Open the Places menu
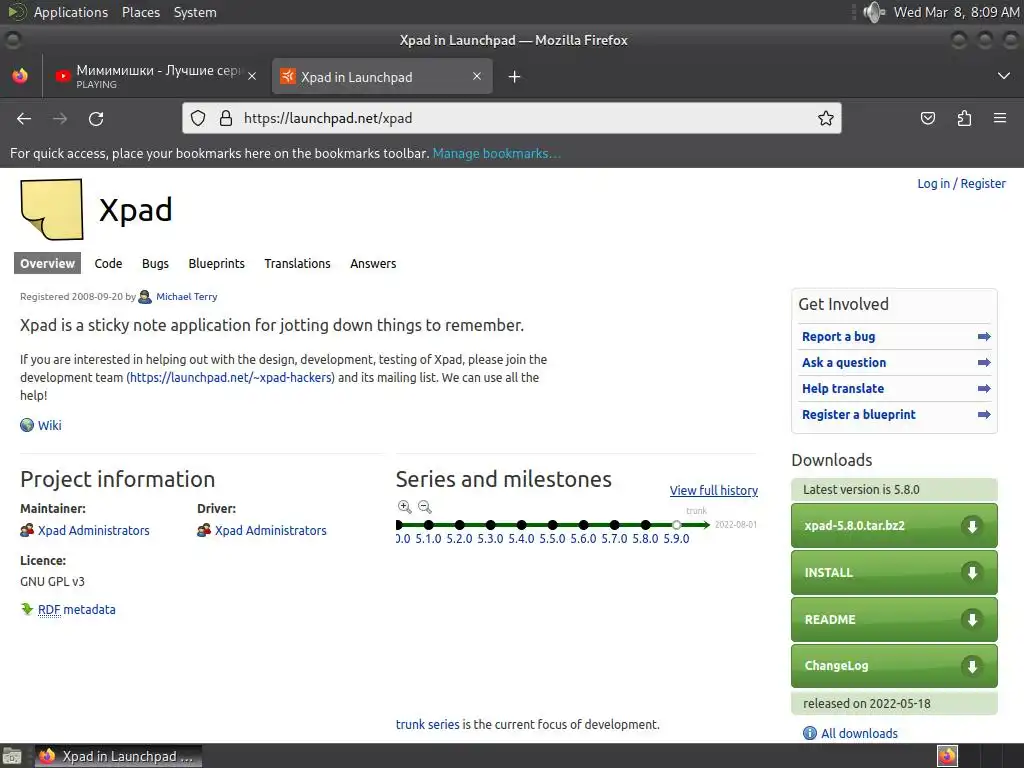1024x768 pixels. coord(141,12)
